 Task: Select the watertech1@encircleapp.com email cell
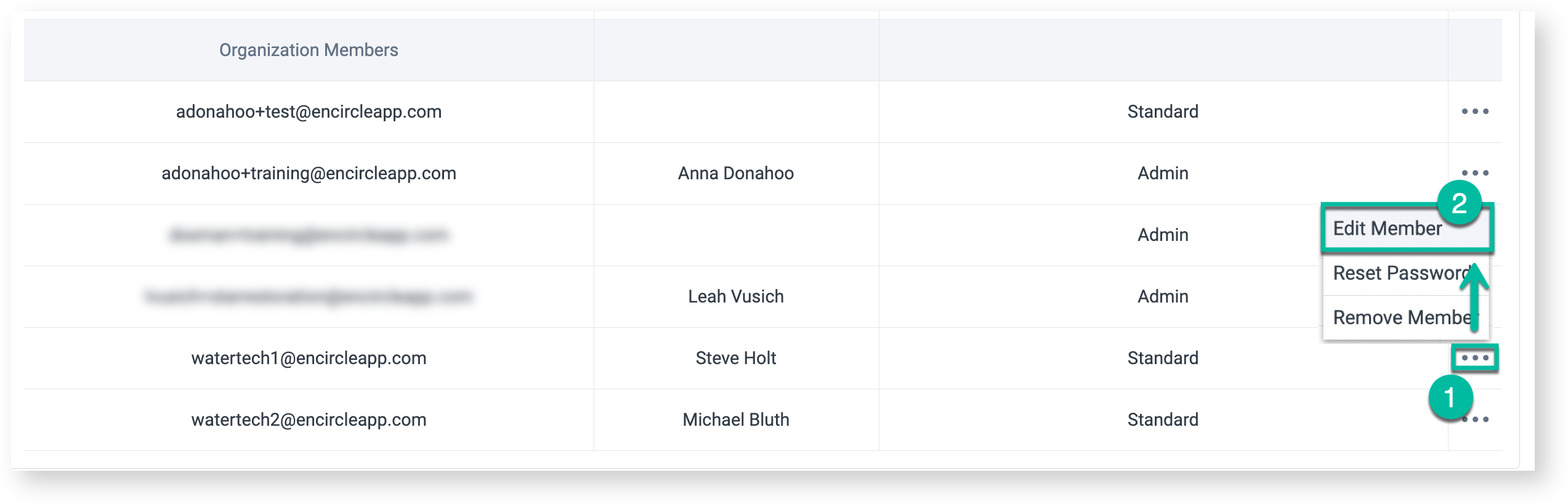coord(309,358)
